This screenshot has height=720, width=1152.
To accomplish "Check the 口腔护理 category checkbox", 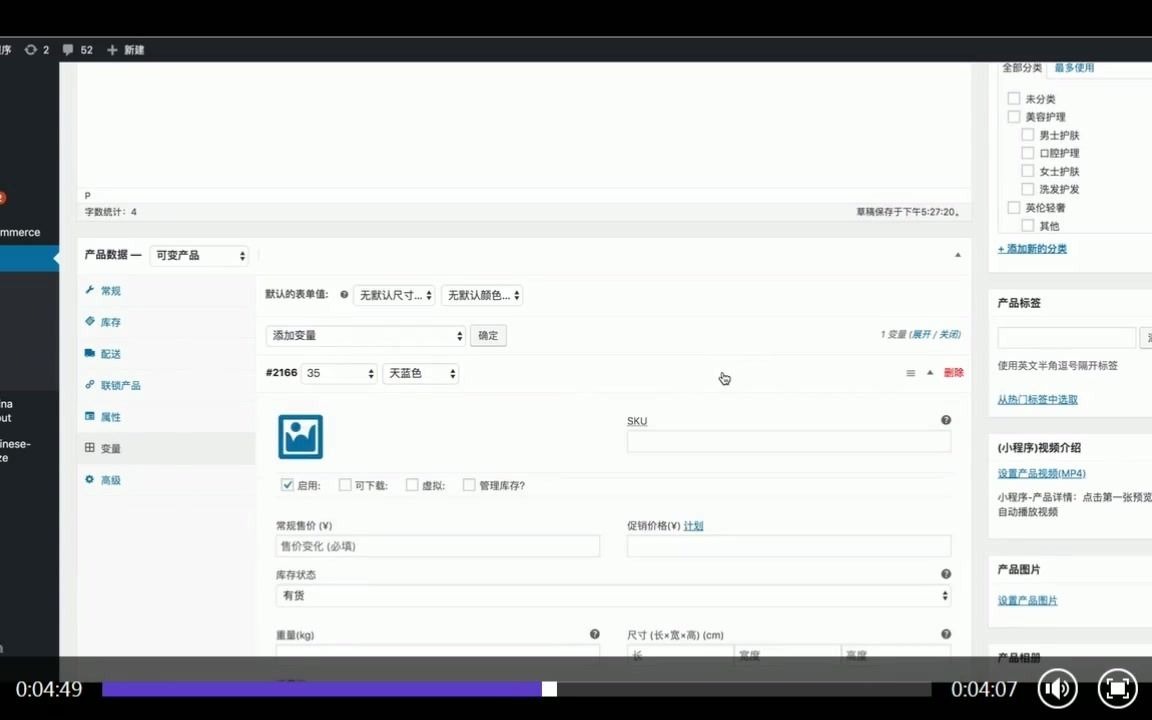I will [1028, 153].
